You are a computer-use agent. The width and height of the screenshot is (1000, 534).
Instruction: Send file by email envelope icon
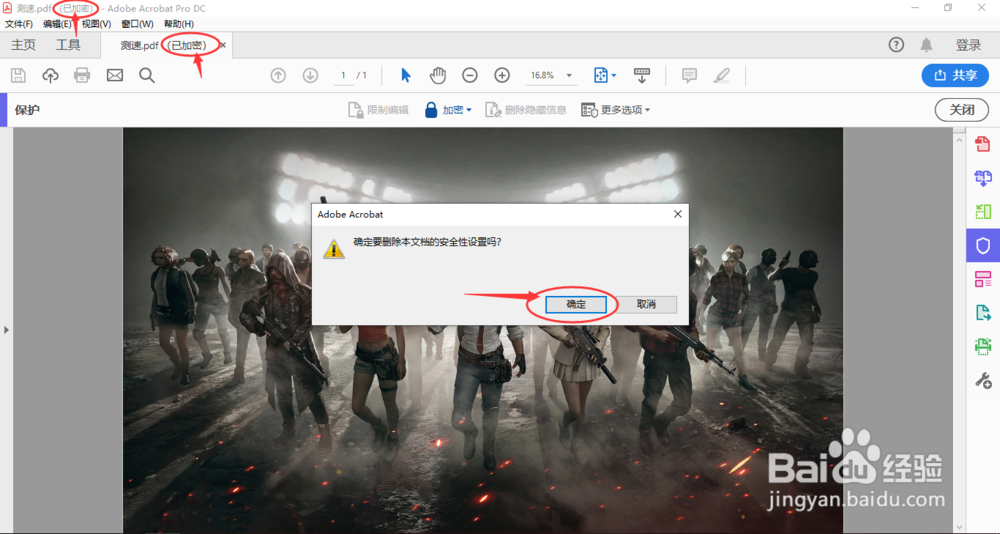coord(115,75)
